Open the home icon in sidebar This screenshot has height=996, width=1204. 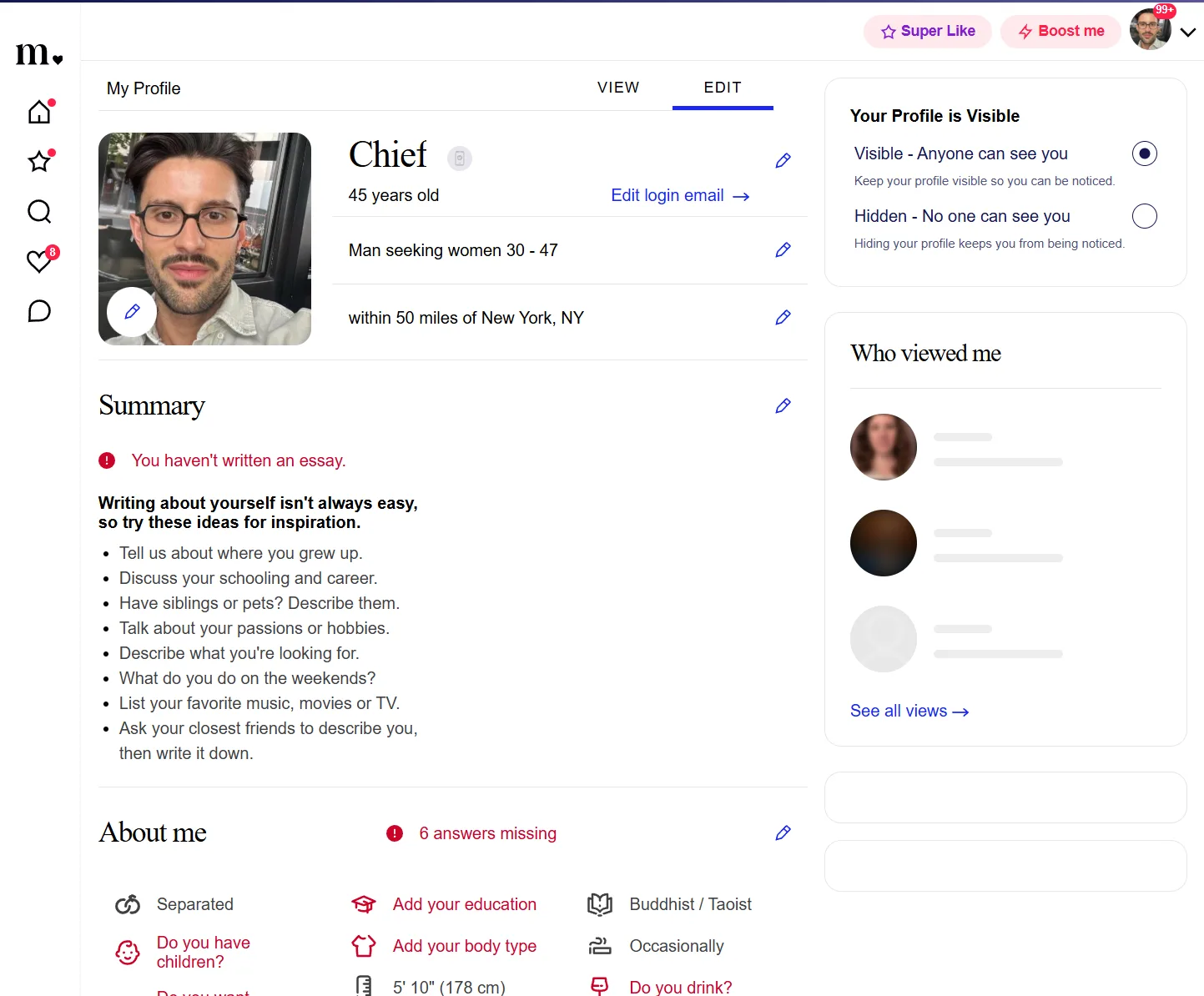[x=39, y=112]
